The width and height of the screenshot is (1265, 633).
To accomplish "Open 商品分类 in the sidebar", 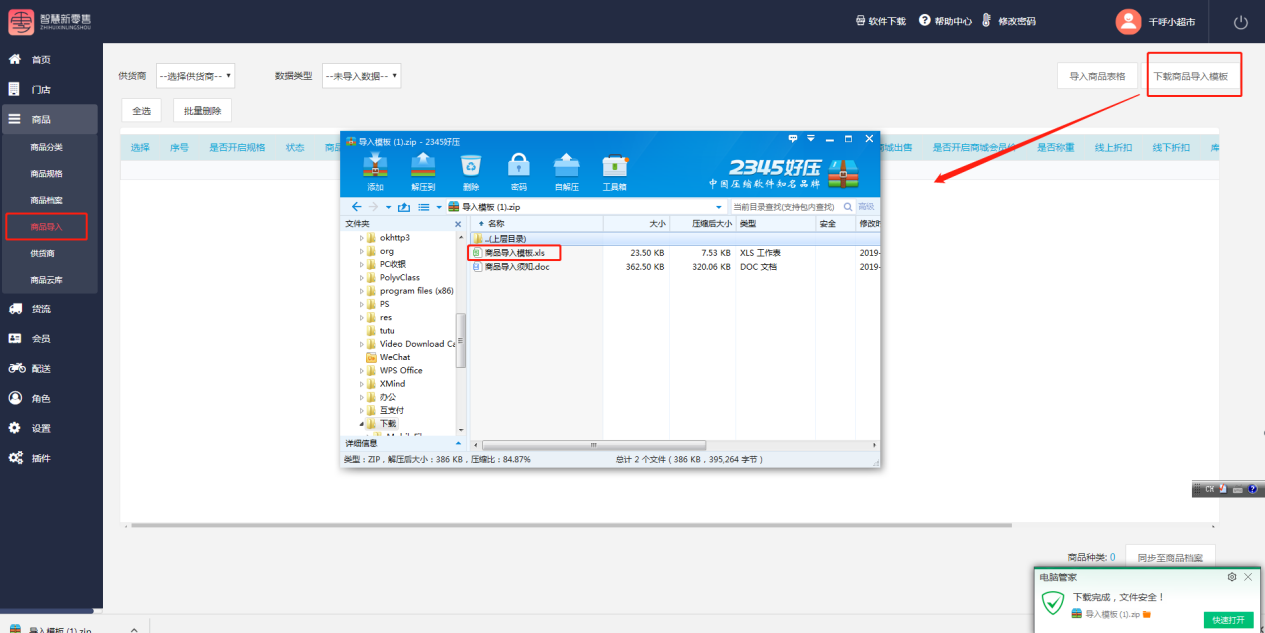I will click(46, 147).
